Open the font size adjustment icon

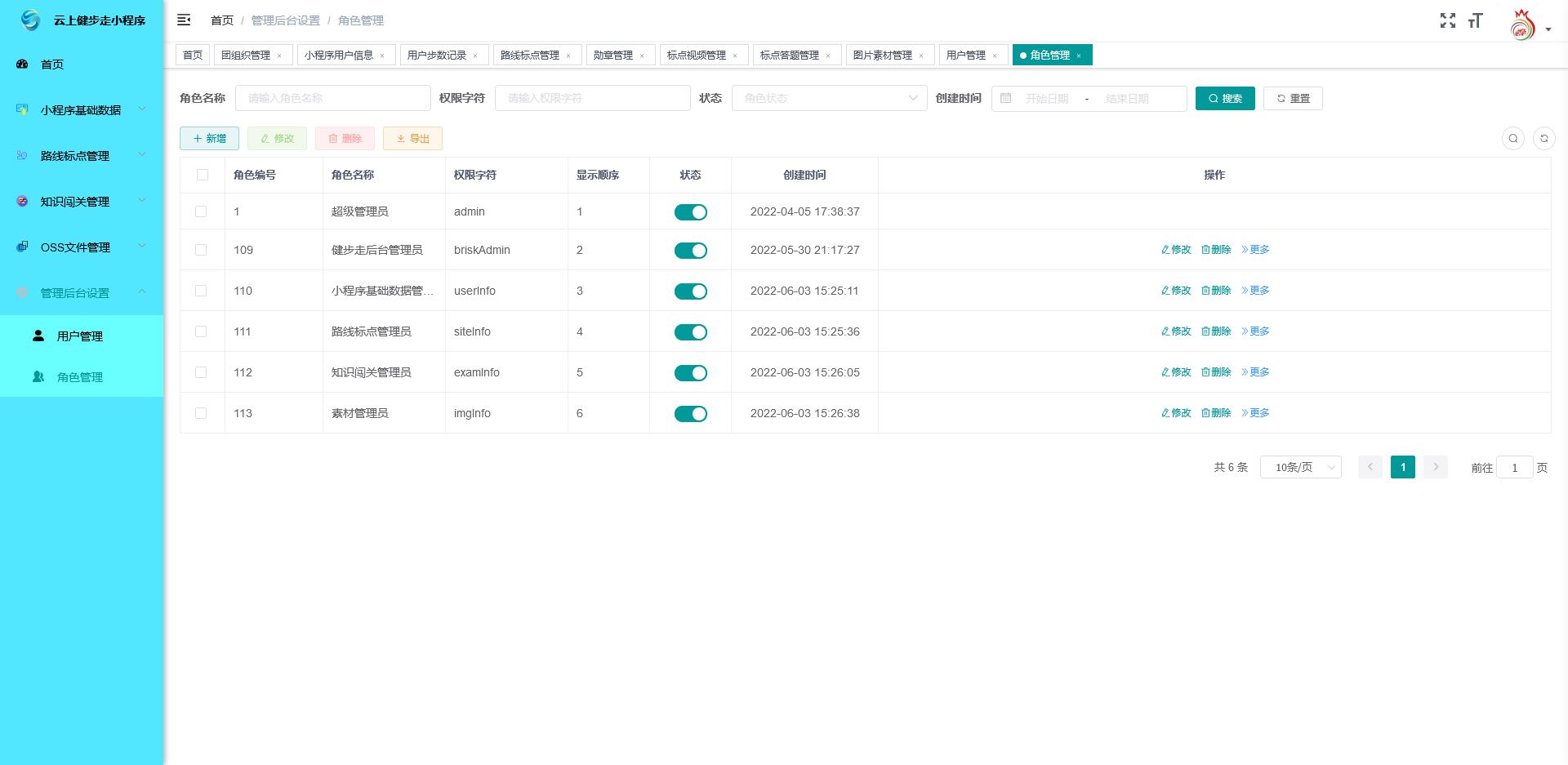pos(1475,20)
